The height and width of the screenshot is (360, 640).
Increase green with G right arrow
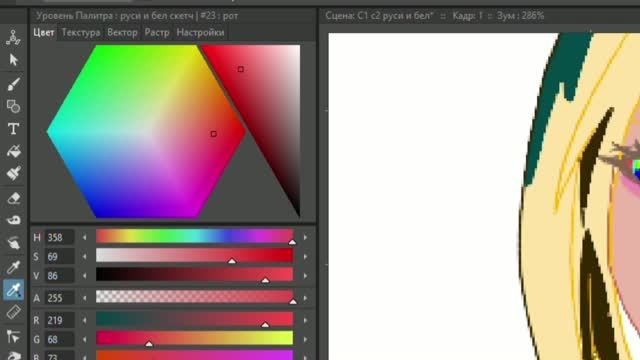305,339
